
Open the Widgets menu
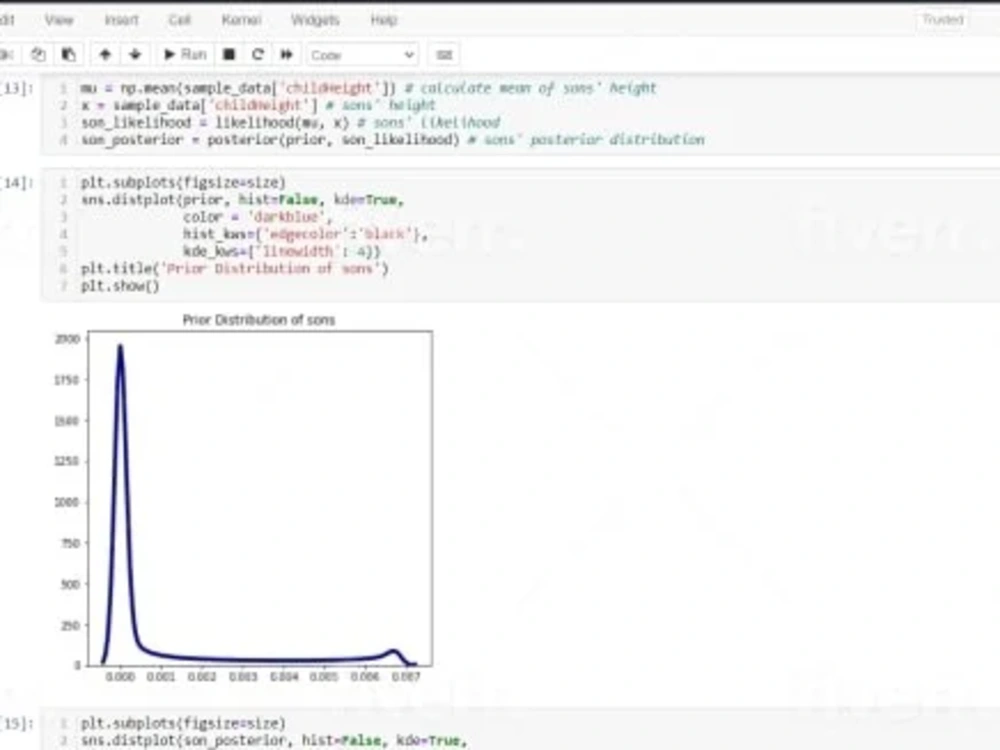(315, 20)
